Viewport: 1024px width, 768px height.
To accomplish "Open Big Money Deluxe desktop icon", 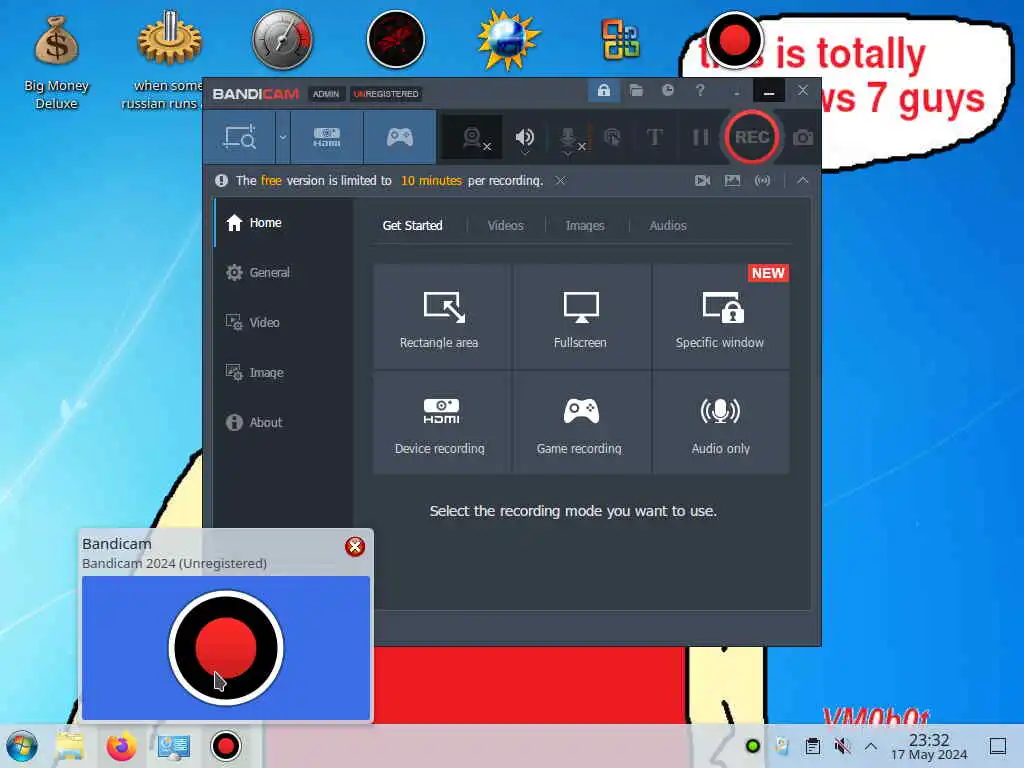I will tap(57, 63).
